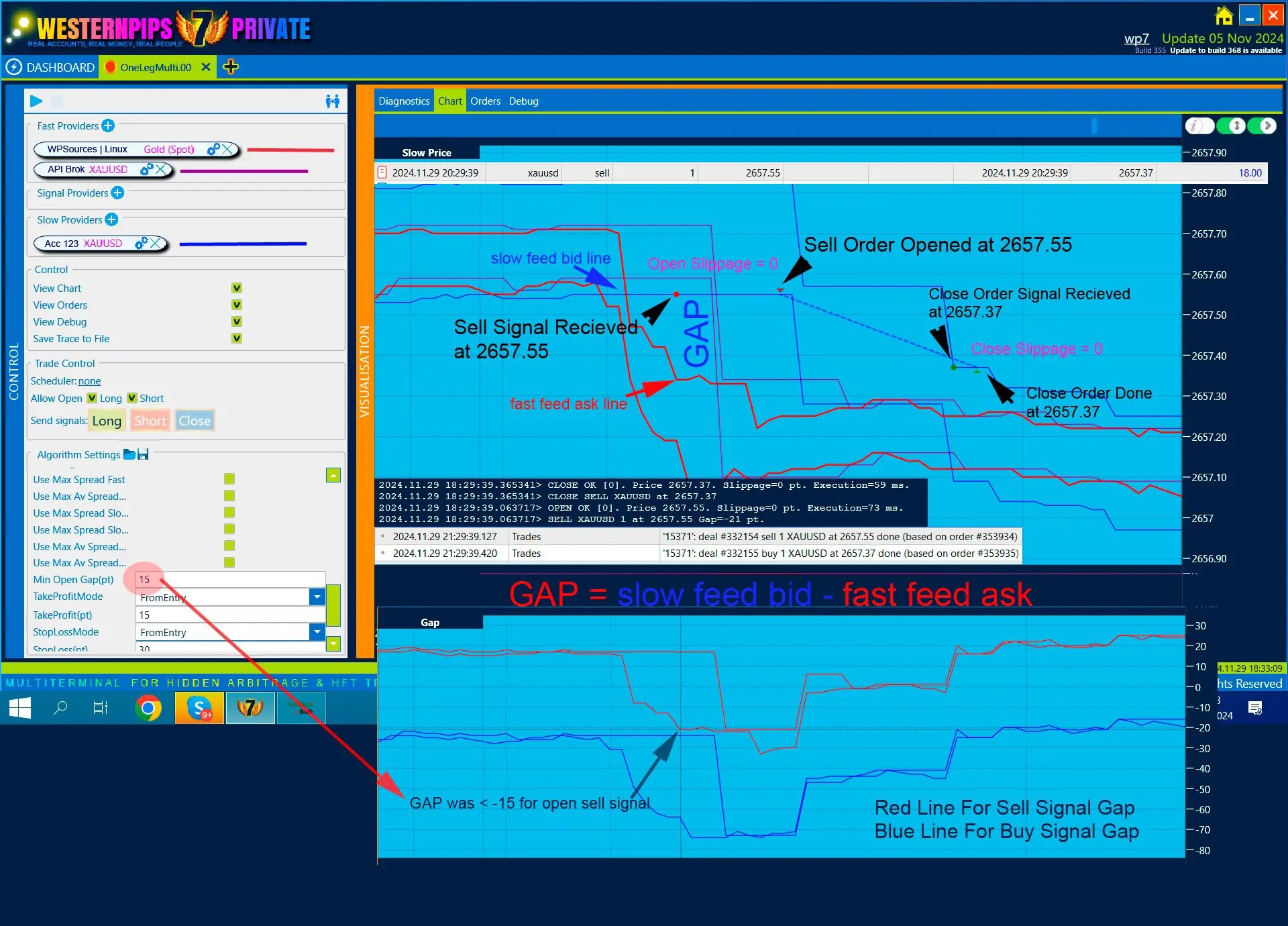1288x926 pixels.
Task: Open Algorithm Settings folder icon
Action: [129, 454]
